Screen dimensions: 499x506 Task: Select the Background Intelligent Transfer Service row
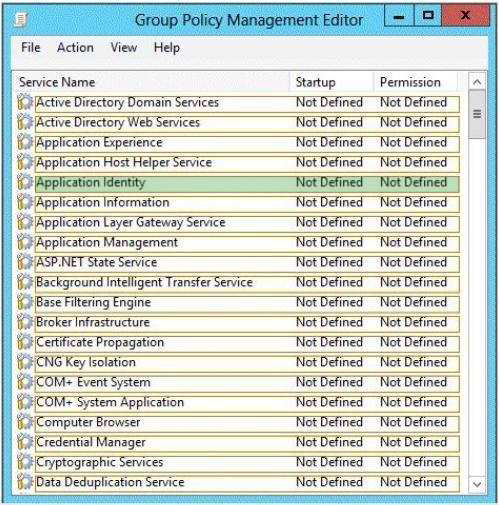click(247, 283)
